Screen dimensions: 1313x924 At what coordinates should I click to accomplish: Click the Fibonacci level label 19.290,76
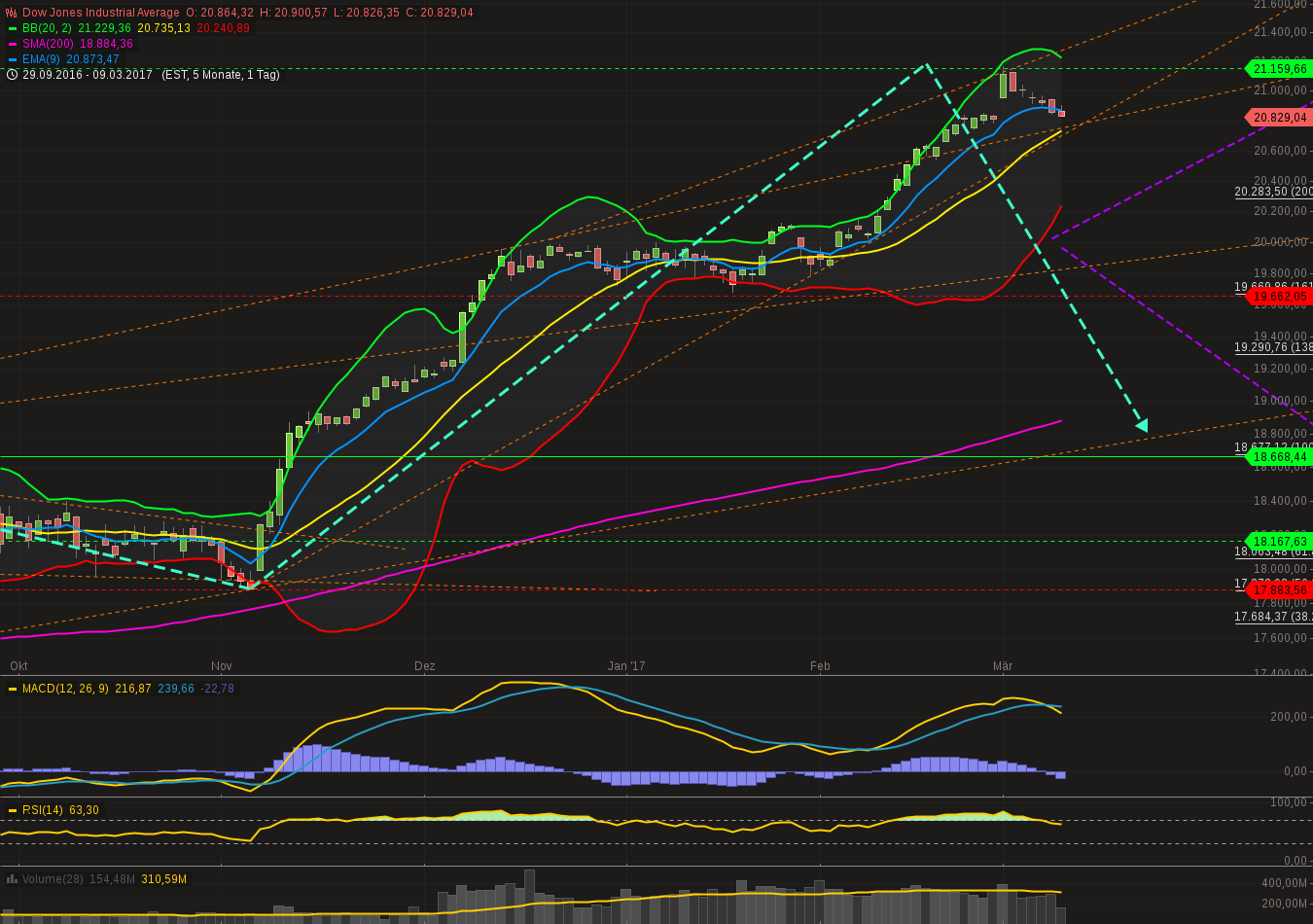1274,347
